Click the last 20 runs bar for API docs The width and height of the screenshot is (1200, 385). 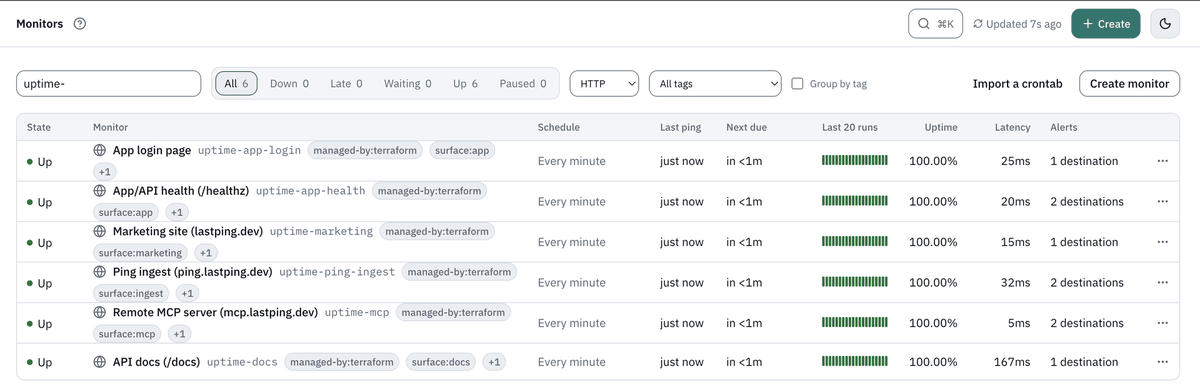pos(854,362)
